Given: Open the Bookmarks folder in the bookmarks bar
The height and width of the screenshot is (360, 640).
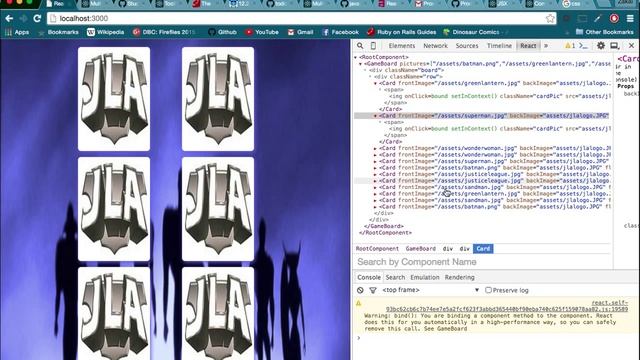Looking at the screenshot, I should point(58,32).
